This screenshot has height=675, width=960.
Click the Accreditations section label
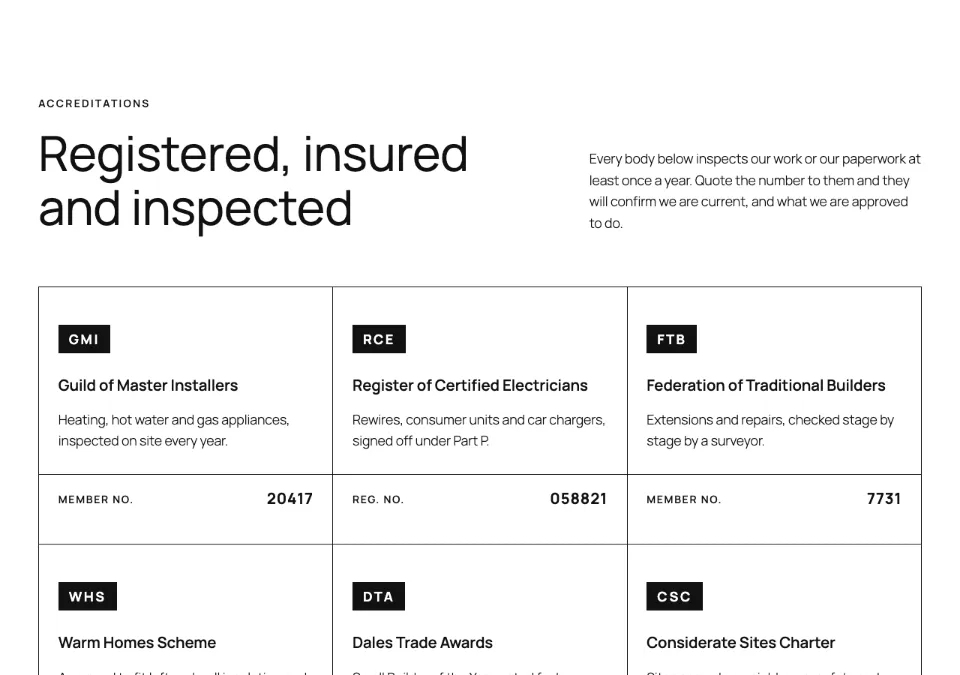point(94,104)
